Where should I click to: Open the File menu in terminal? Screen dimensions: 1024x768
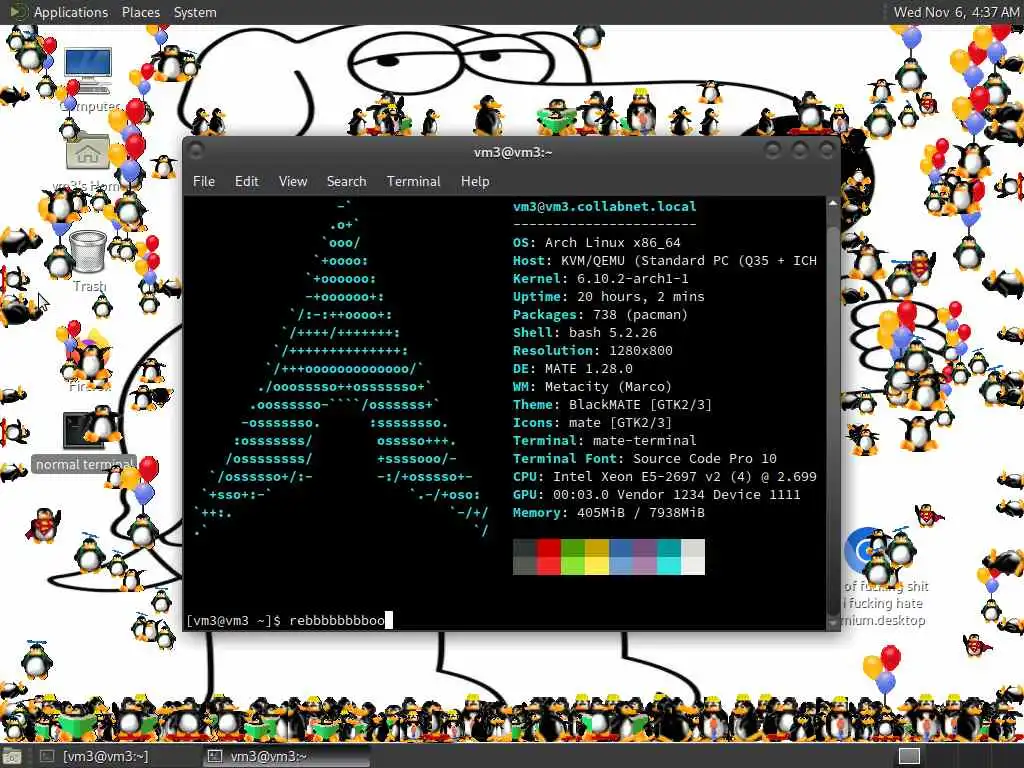pyautogui.click(x=204, y=182)
